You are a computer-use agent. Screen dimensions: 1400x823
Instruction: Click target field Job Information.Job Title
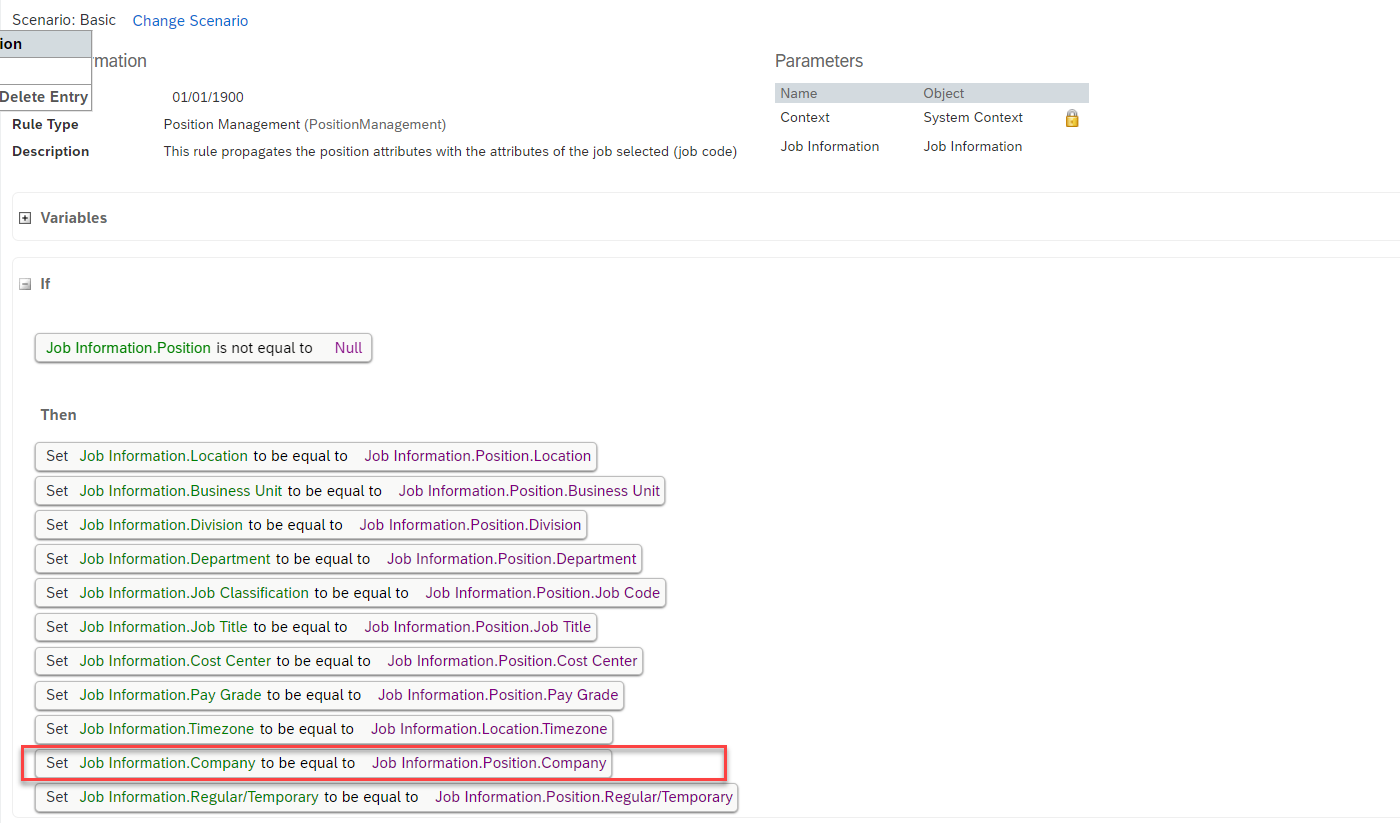point(164,627)
